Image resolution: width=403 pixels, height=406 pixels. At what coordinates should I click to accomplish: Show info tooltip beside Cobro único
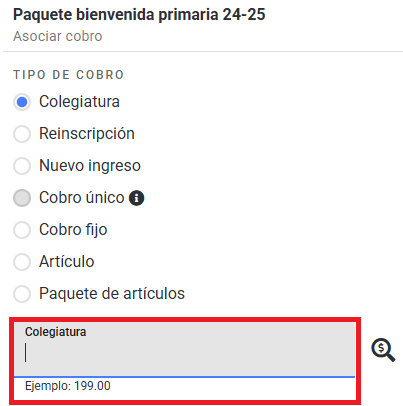pos(137,198)
